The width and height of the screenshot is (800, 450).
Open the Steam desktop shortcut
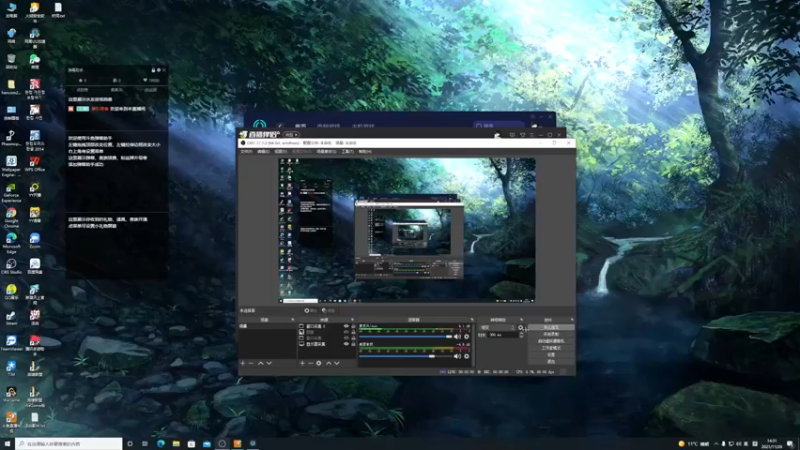click(11, 318)
